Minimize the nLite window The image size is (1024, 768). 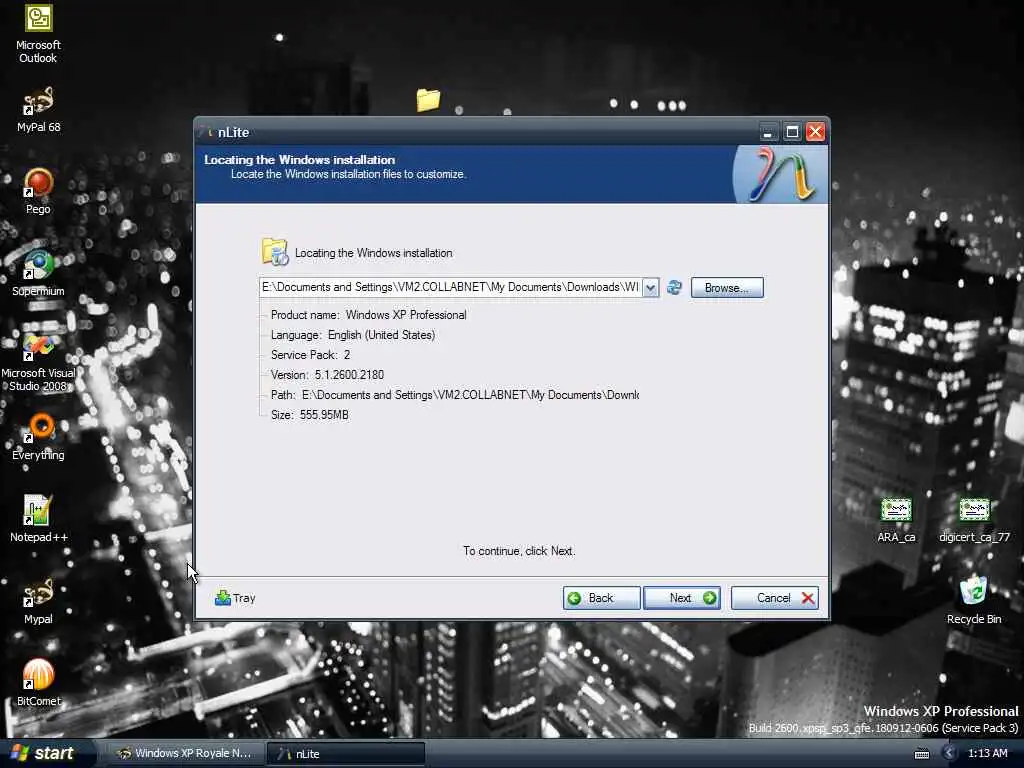coord(769,133)
